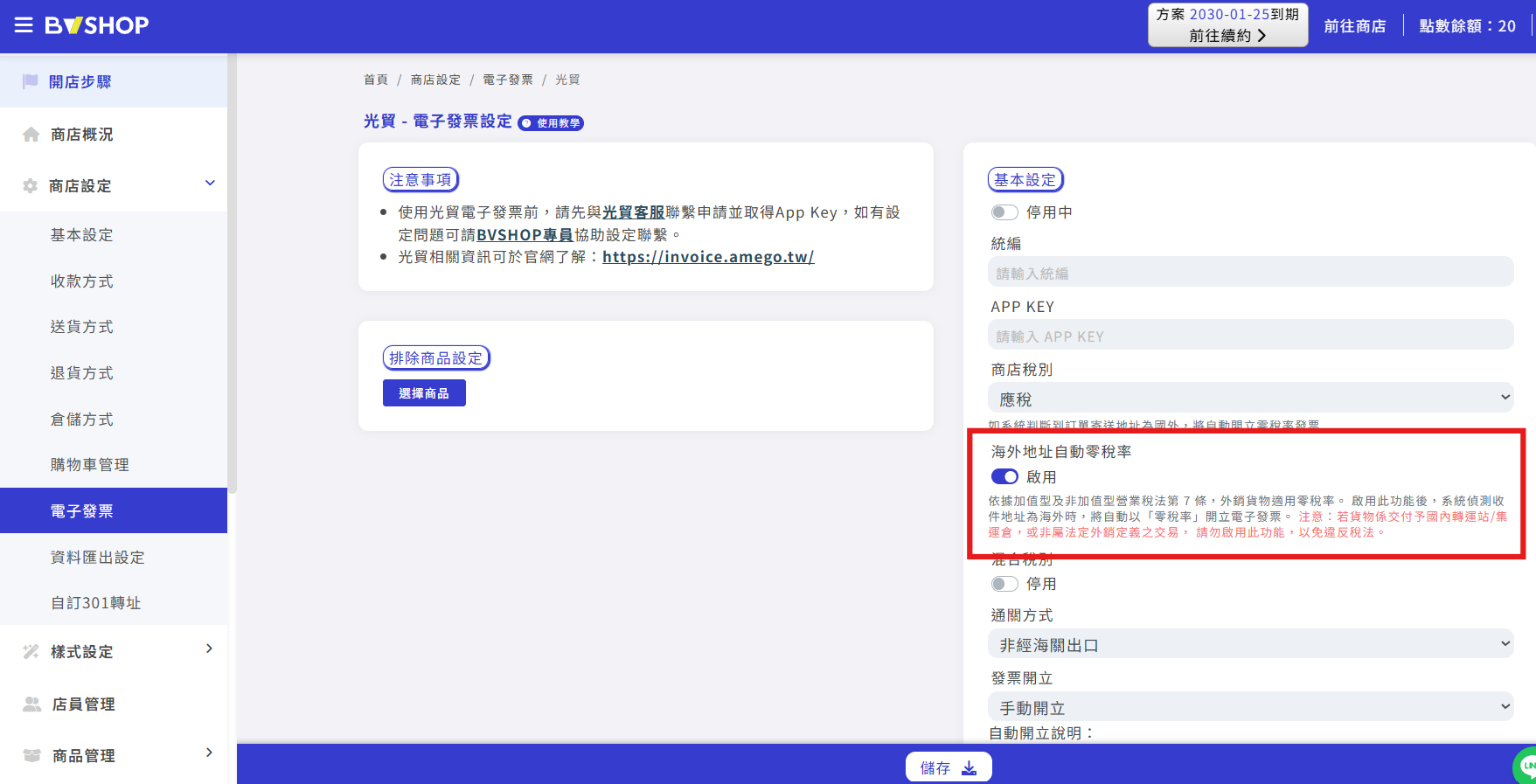
Task: Open the 通關方式 dropdown
Action: point(1251,644)
